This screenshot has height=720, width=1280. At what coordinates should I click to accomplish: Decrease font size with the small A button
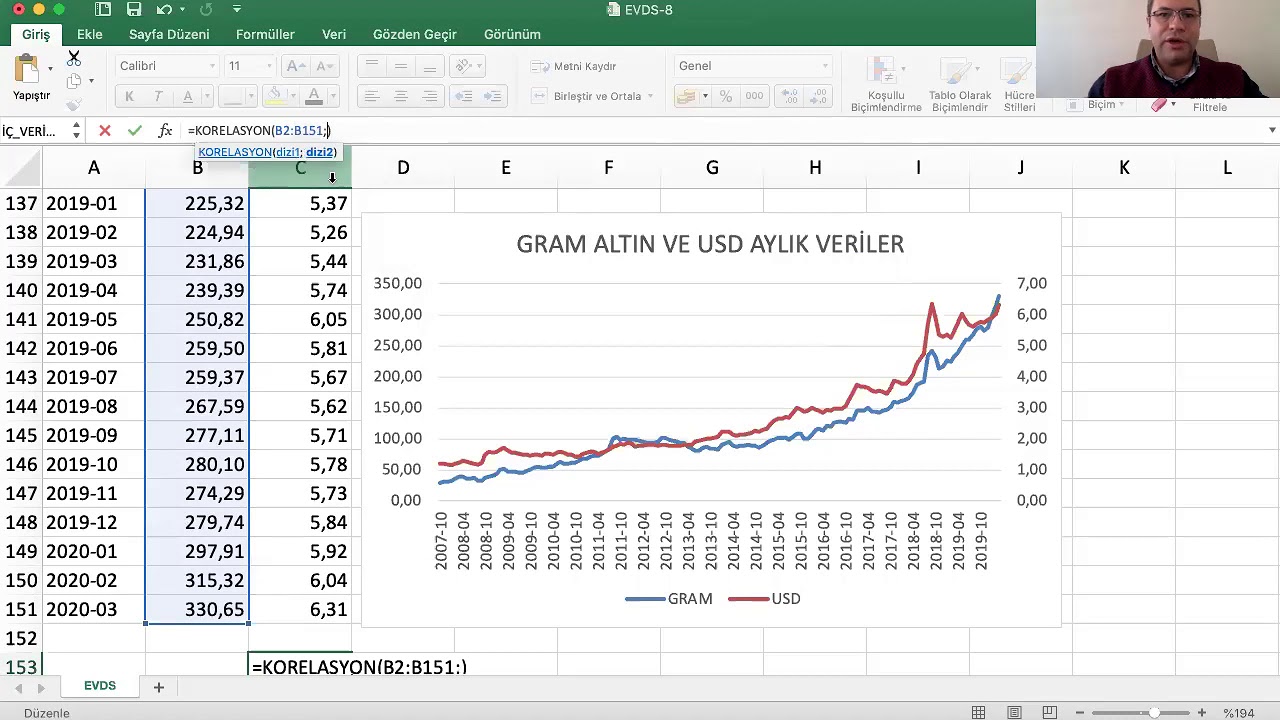324,66
